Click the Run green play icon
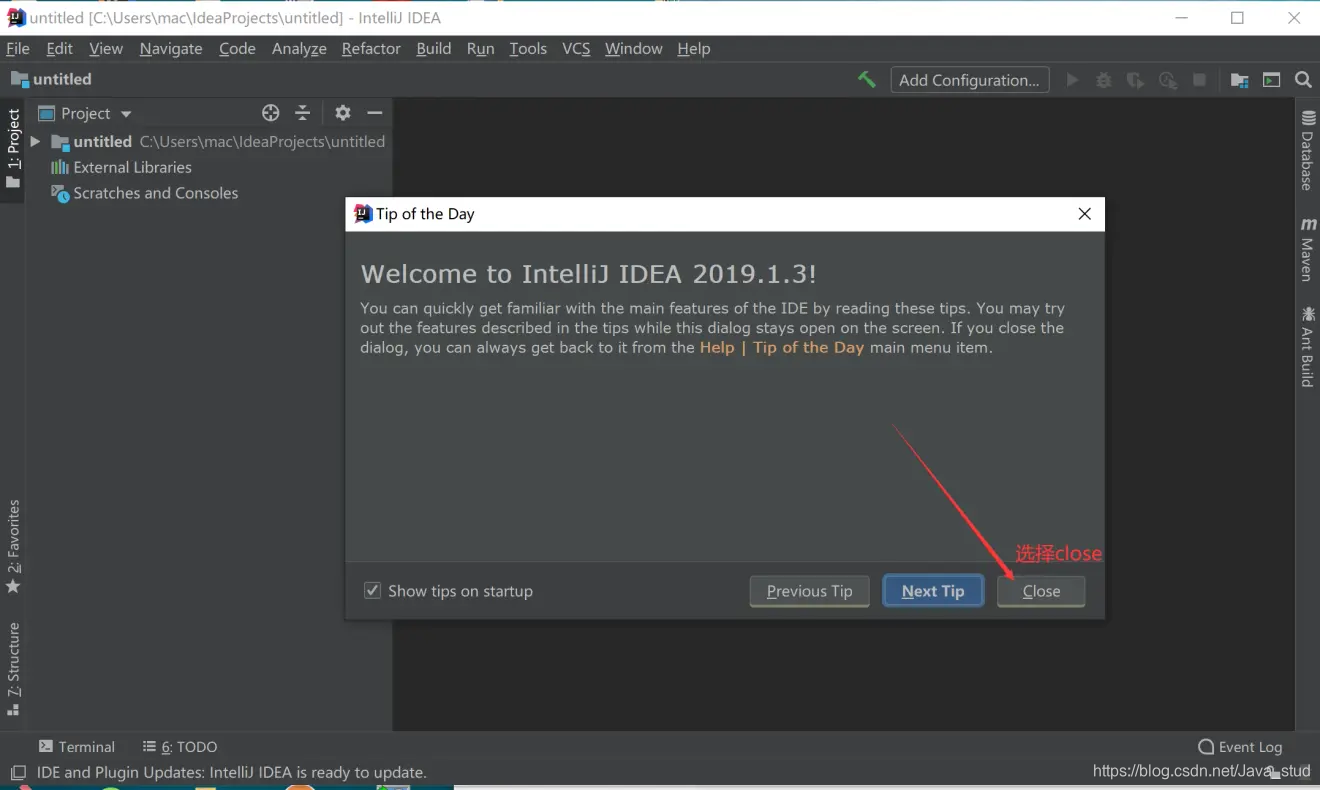This screenshot has width=1320, height=790. [x=1072, y=80]
